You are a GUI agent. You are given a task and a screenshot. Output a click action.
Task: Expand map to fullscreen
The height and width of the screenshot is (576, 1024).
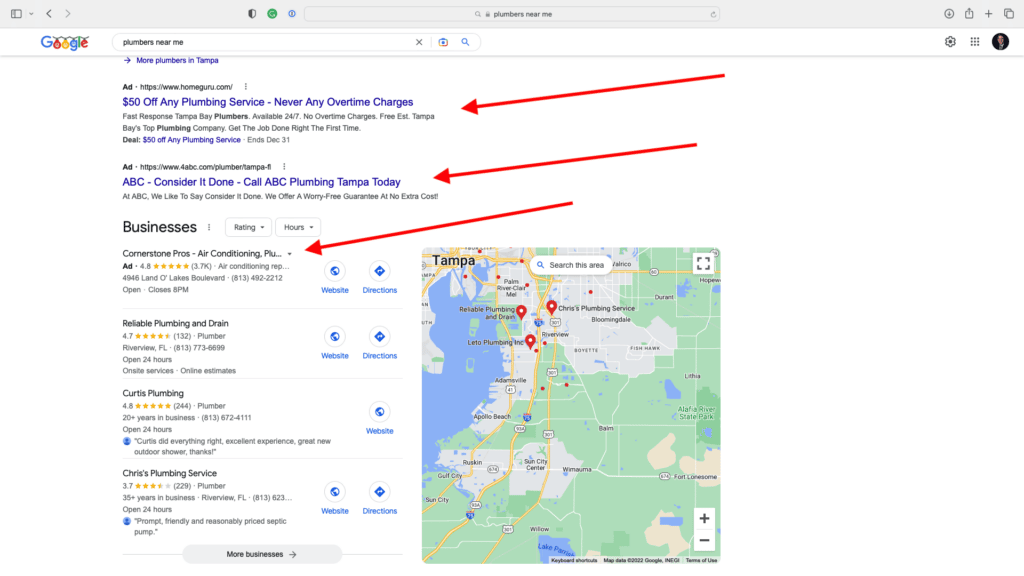(x=703, y=263)
